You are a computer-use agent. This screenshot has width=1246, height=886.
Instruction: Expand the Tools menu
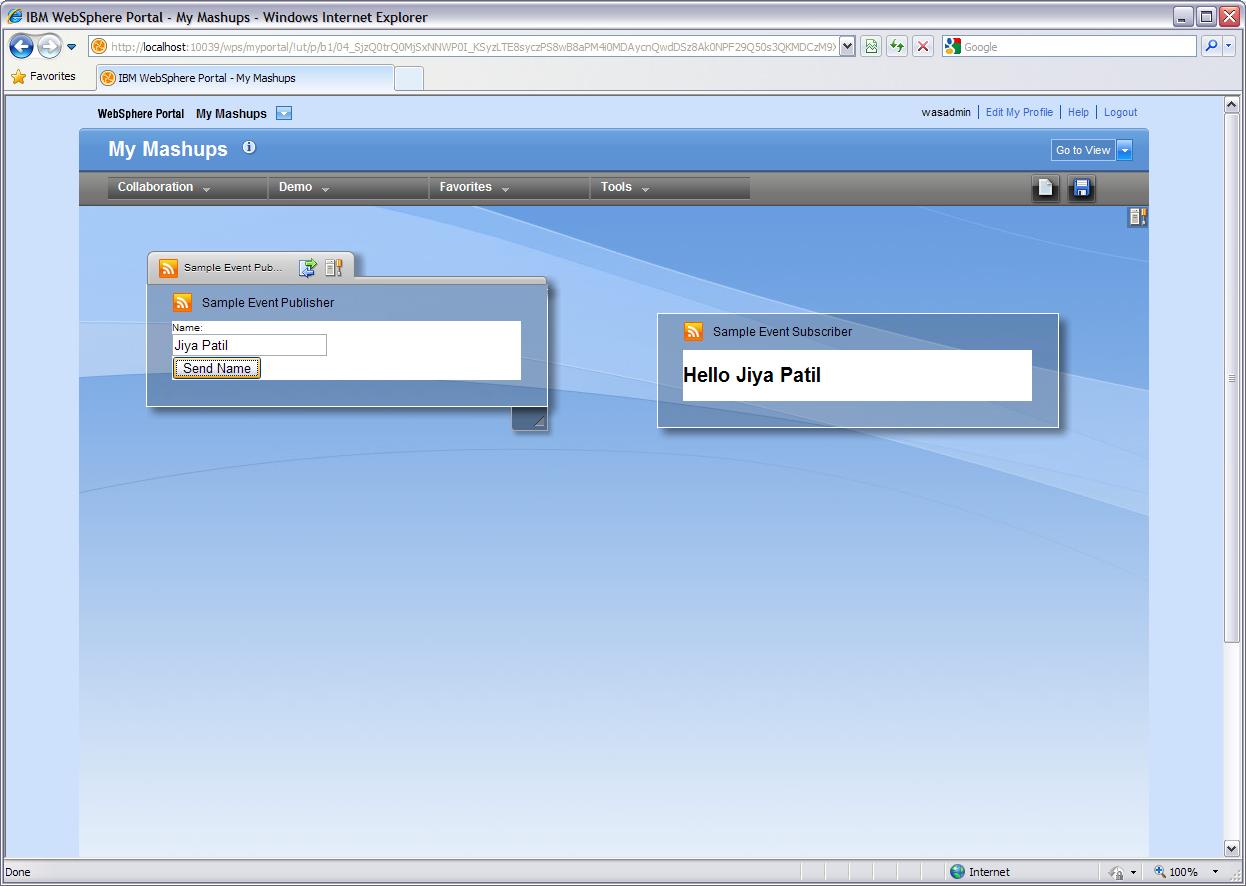tap(670, 187)
